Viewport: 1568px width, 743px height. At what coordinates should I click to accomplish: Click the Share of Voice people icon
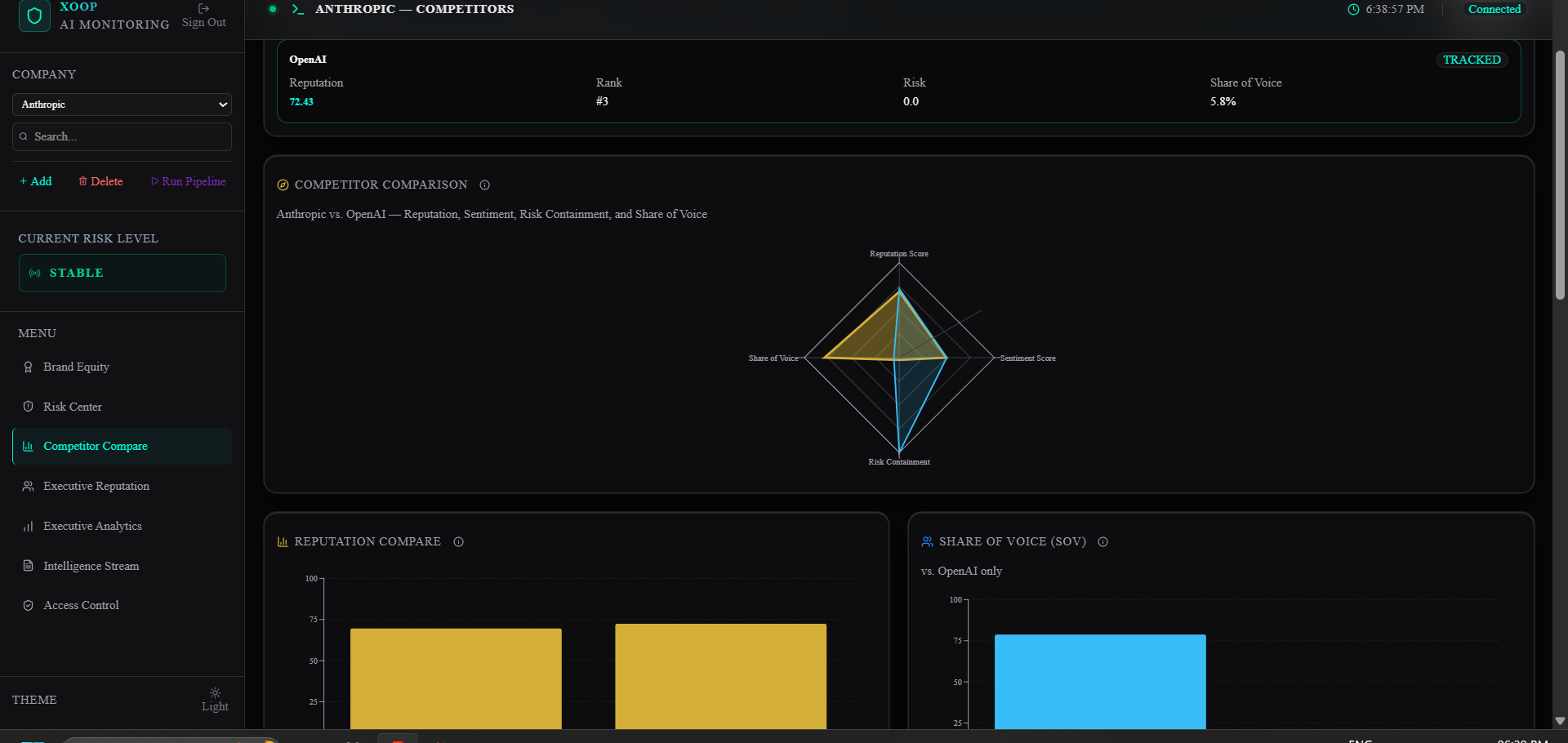coord(927,541)
